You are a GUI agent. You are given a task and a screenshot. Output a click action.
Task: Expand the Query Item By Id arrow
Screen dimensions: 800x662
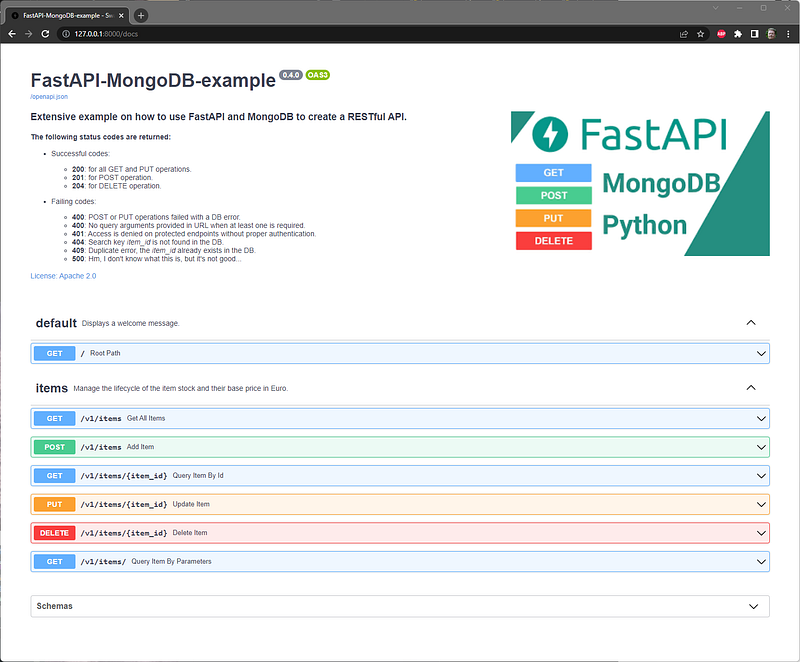(x=761, y=476)
